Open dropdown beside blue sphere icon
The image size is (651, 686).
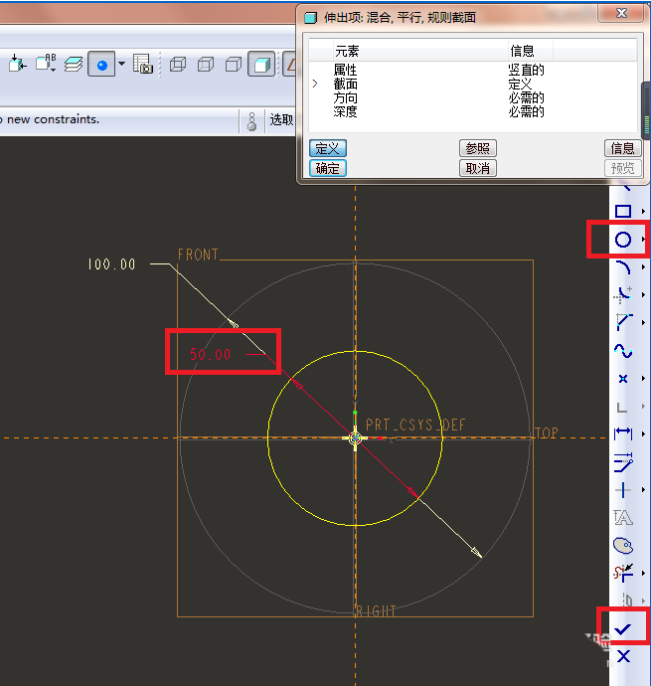[122, 65]
